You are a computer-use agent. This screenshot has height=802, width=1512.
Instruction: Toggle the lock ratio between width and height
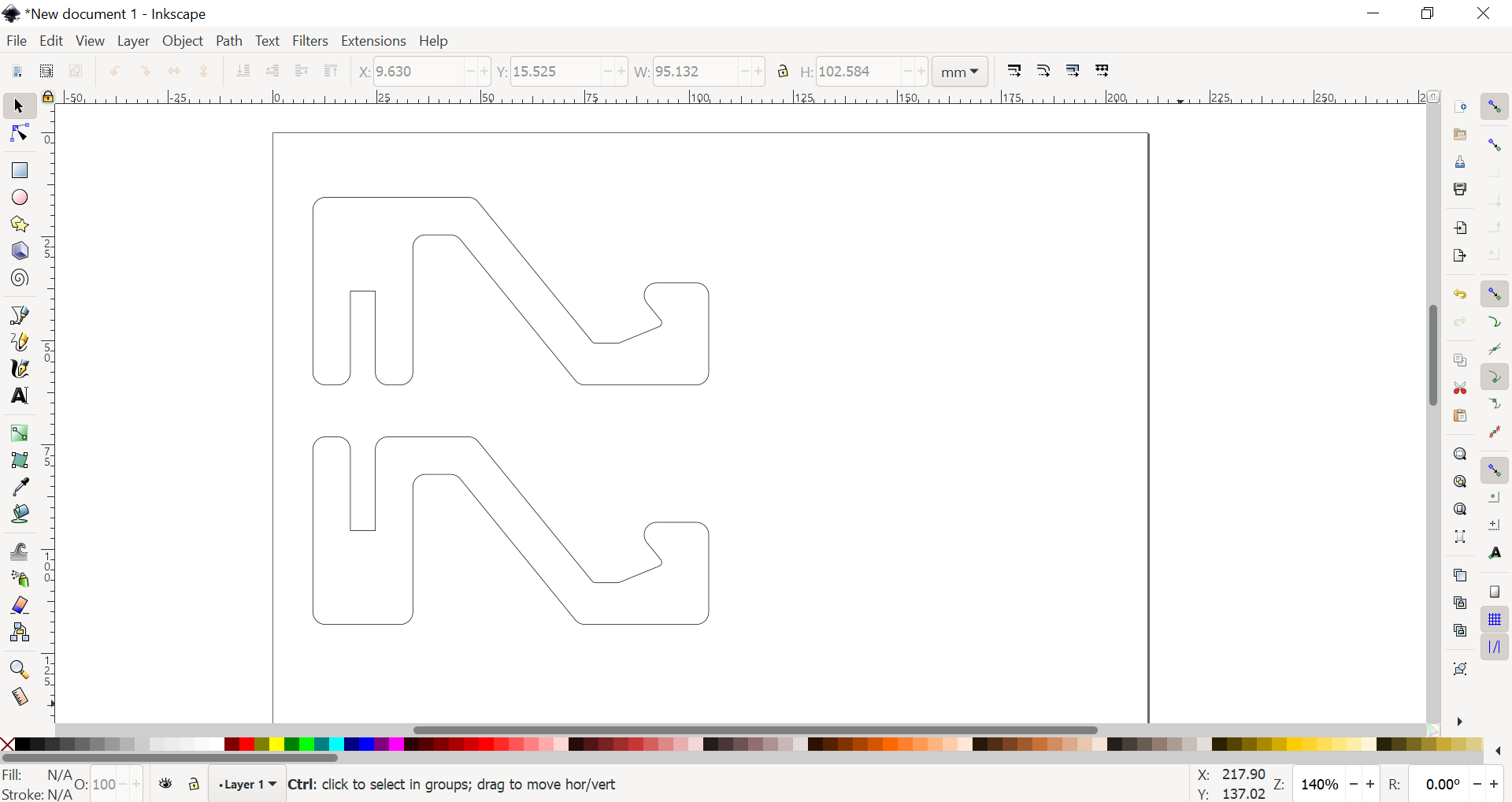[x=784, y=71]
